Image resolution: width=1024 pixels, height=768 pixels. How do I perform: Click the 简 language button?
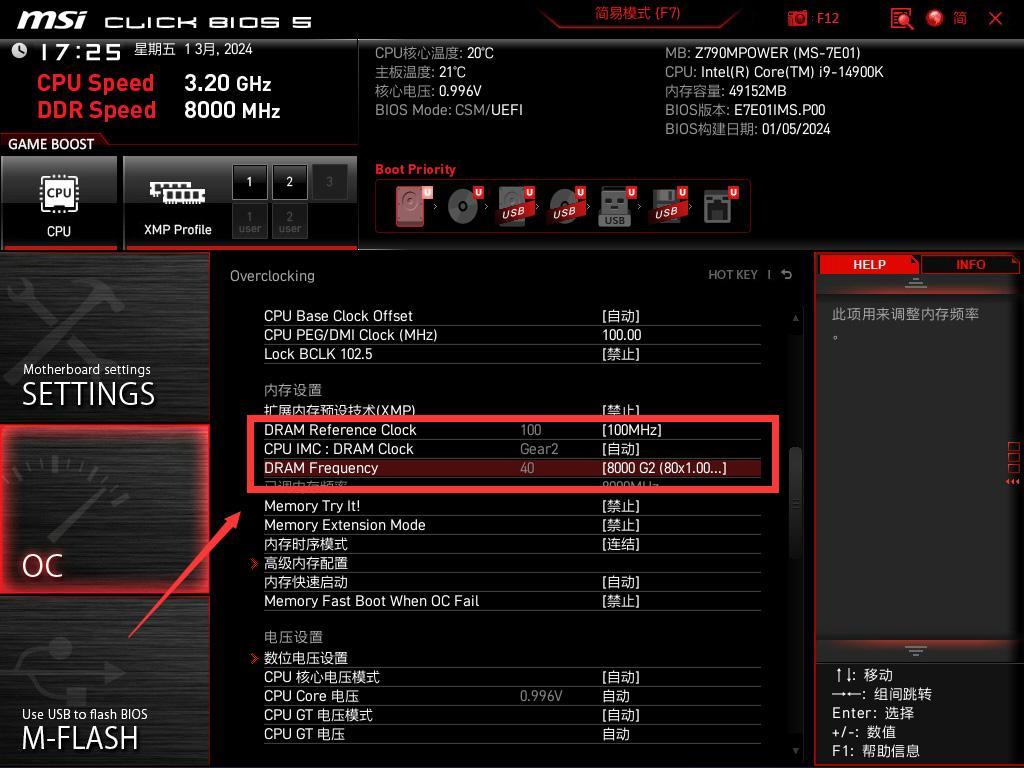(959, 18)
